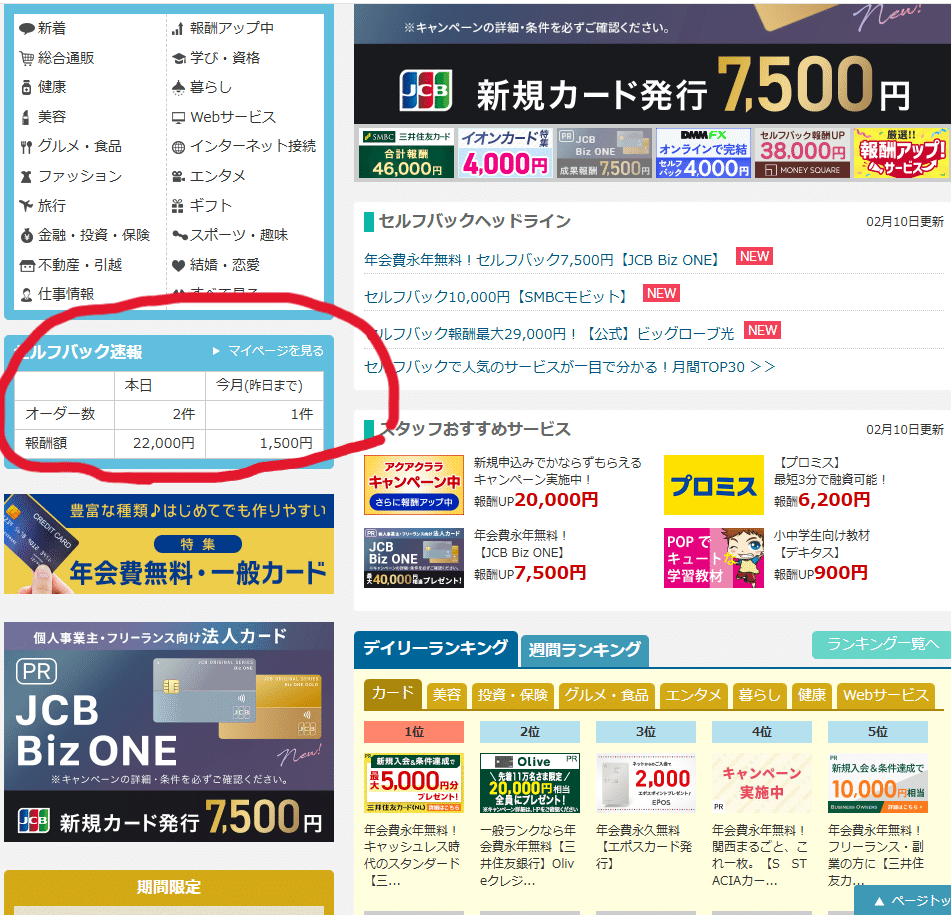
Task: Click the top JCB 新規カード発行 banner
Action: [652, 64]
